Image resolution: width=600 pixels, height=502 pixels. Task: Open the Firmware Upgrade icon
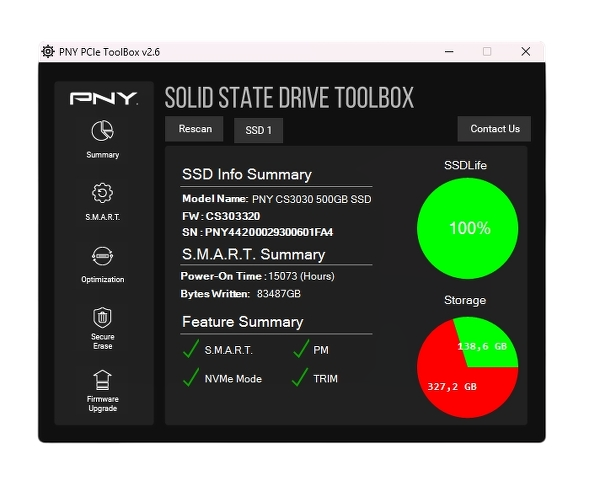(102, 380)
